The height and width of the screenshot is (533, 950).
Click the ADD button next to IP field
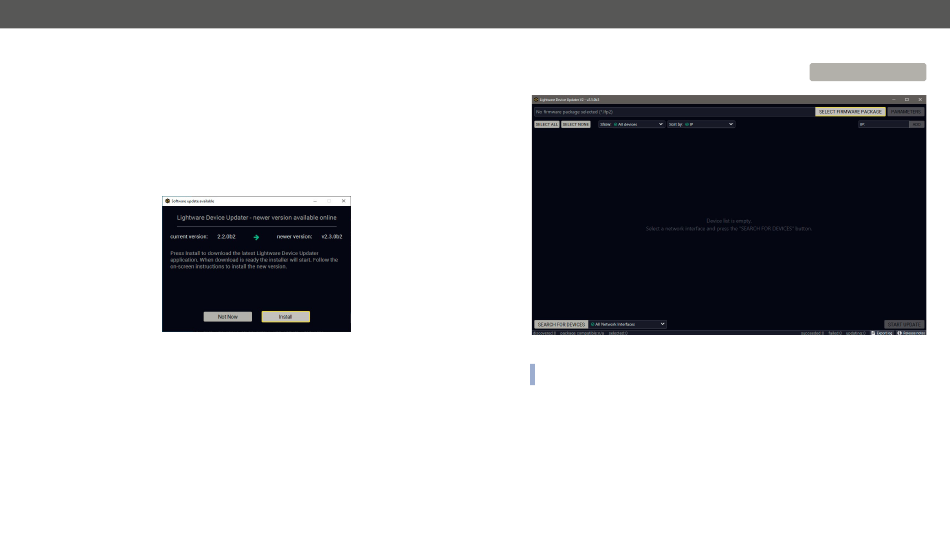tap(917, 124)
